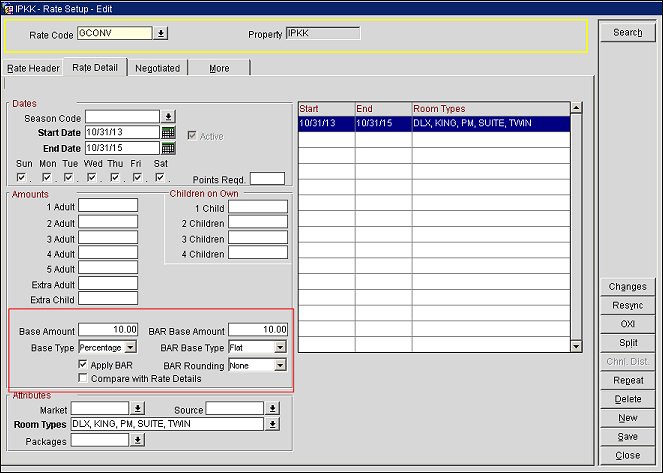The image size is (663, 473).
Task: Click the Save button
Action: [628, 437]
